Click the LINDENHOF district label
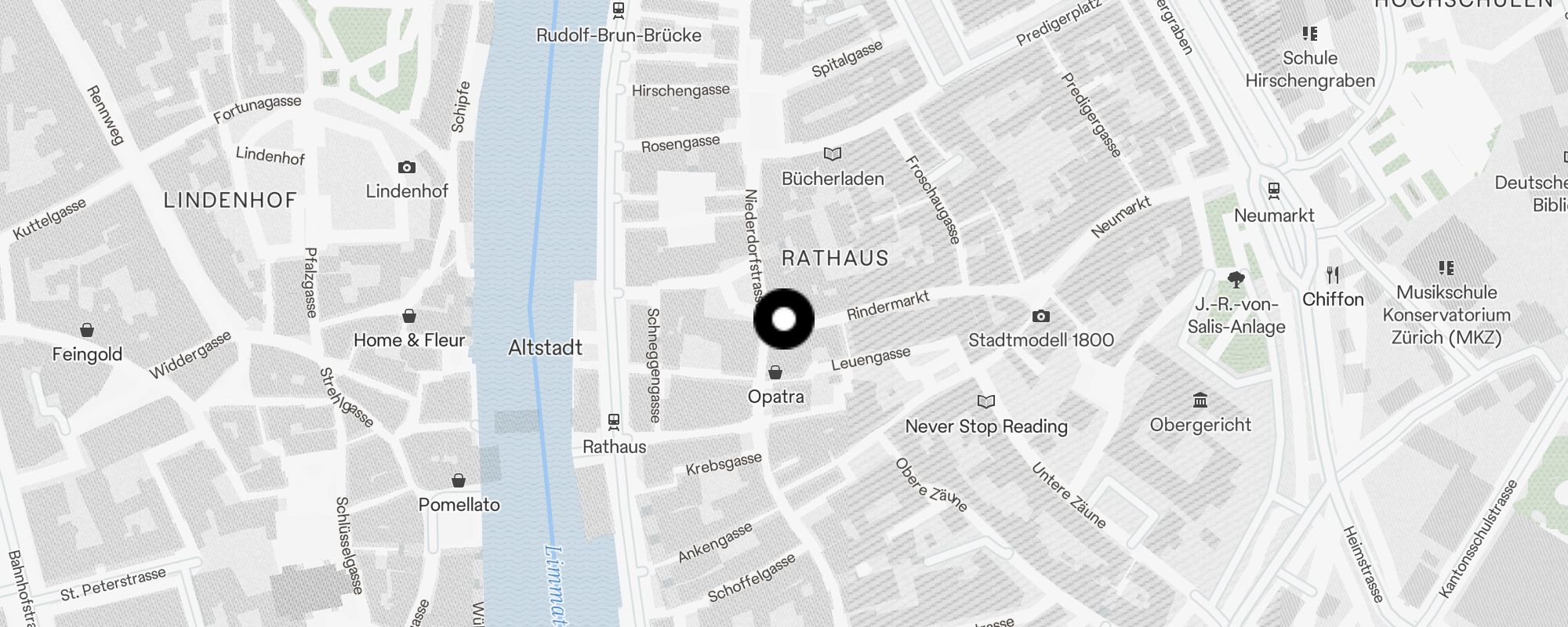This screenshot has width=1568, height=627. [x=230, y=200]
